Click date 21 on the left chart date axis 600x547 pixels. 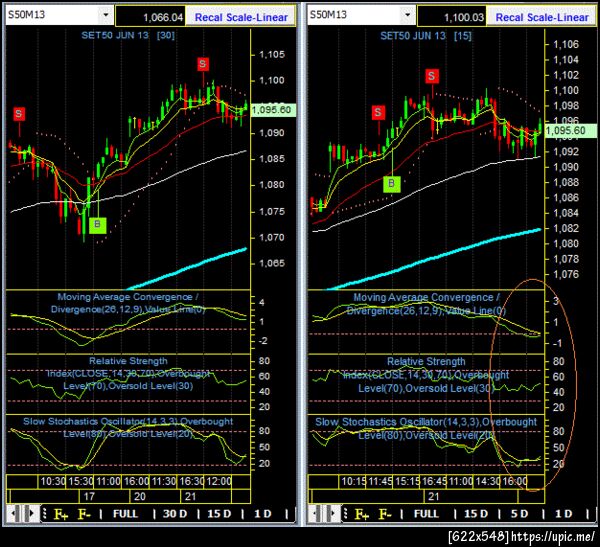(x=190, y=496)
